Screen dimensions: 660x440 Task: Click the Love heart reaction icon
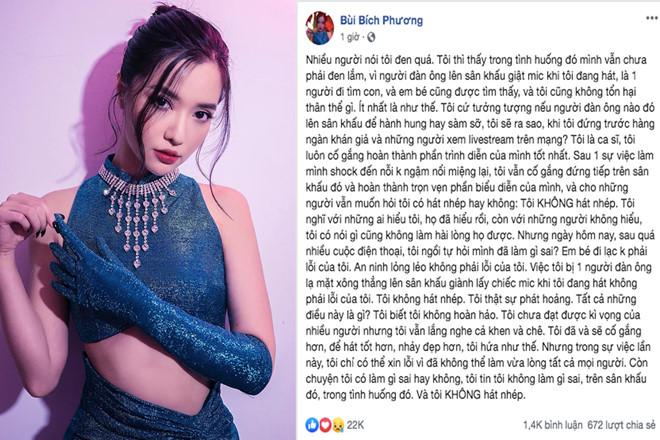click(325, 425)
